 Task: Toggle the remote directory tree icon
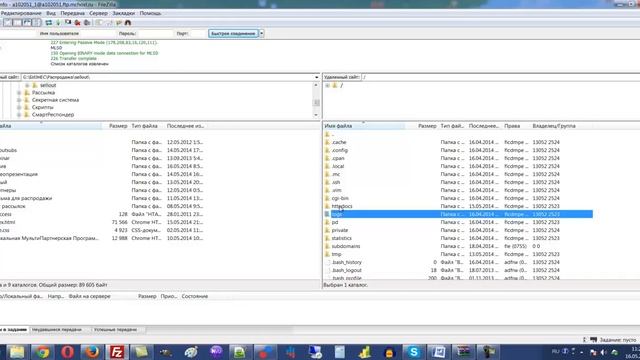(27, 22)
